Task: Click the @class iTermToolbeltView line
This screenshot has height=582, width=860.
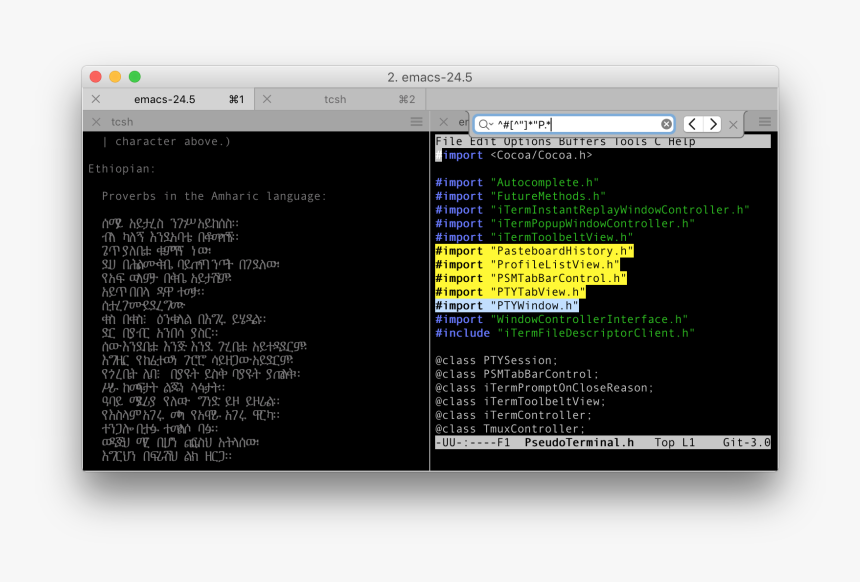Action: (520, 402)
